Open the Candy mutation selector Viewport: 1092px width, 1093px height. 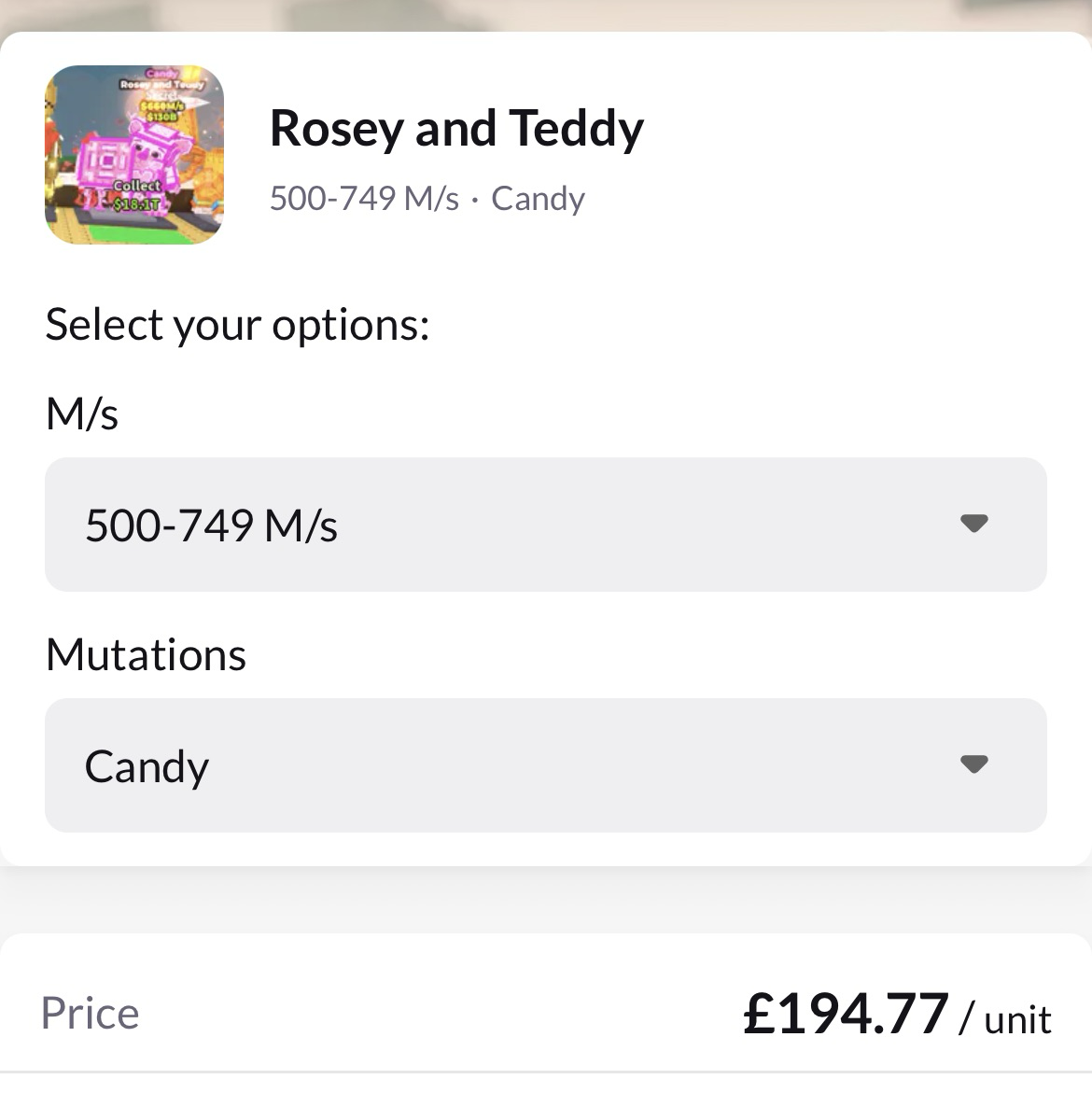(x=545, y=765)
